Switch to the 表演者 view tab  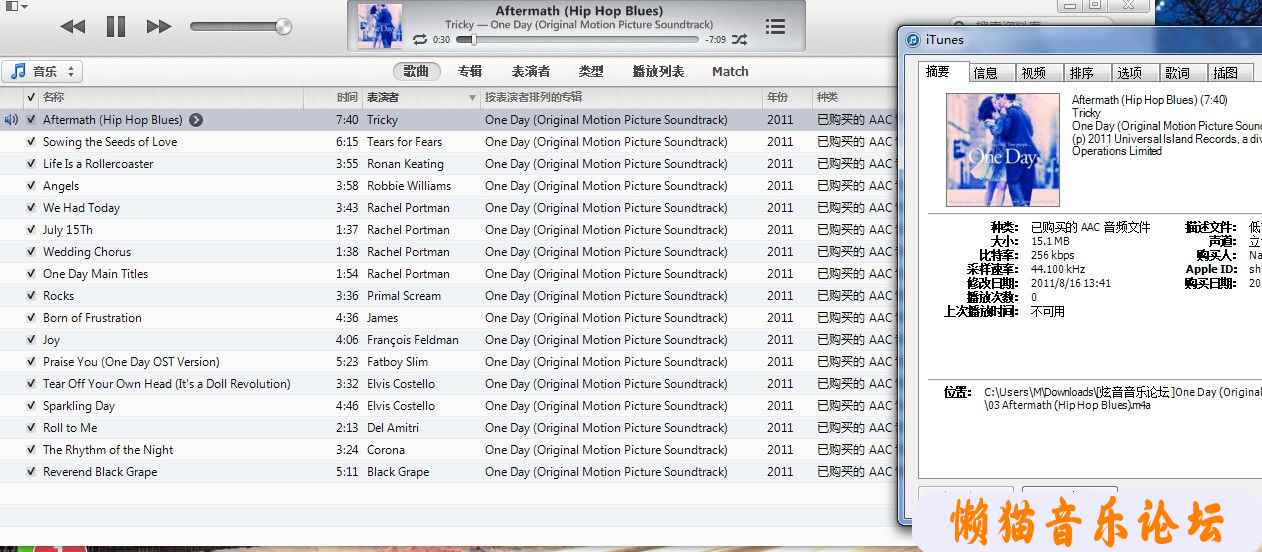[x=531, y=72]
